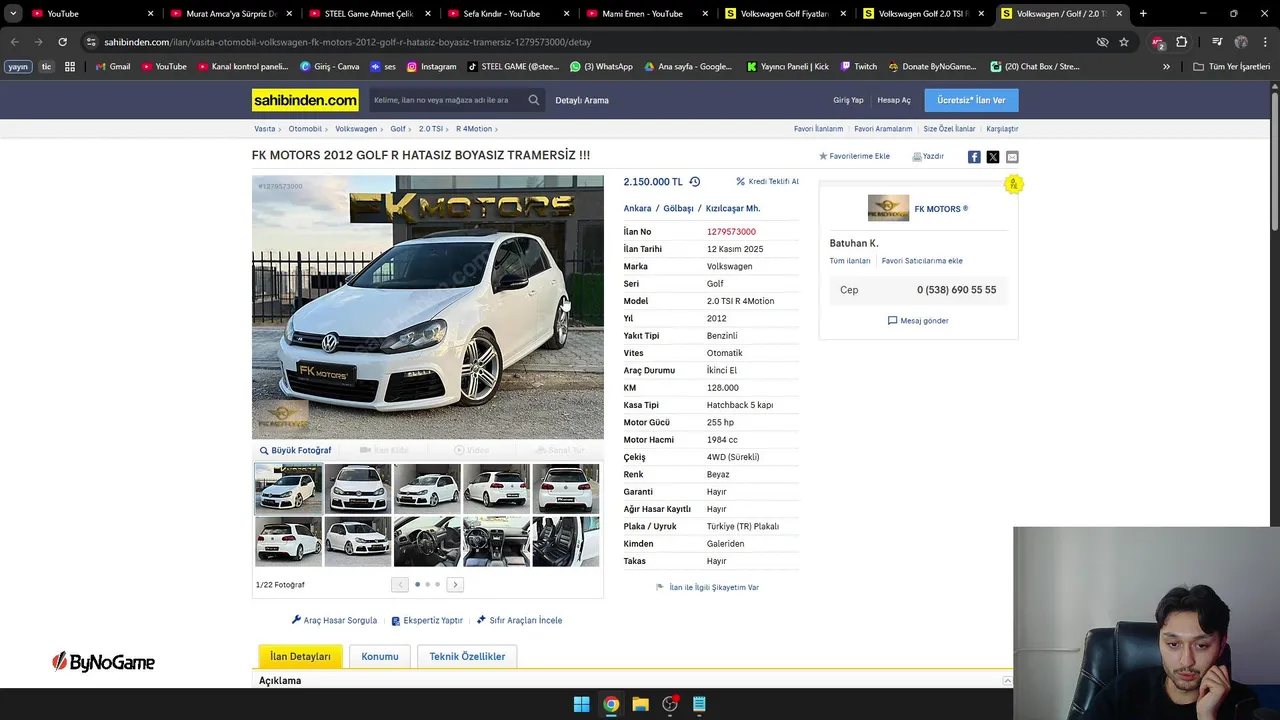1280x720 pixels.
Task: Open the Teknik Özellikler tab
Action: click(x=467, y=656)
